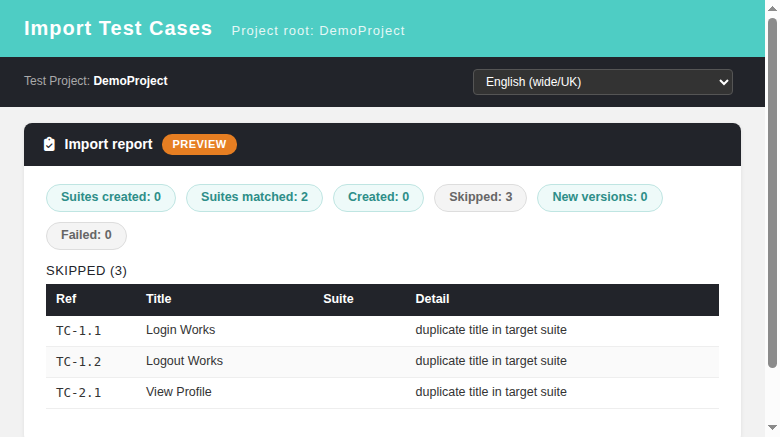Click the DemoProject test project name
The image size is (780, 437).
pyautogui.click(x=130, y=81)
